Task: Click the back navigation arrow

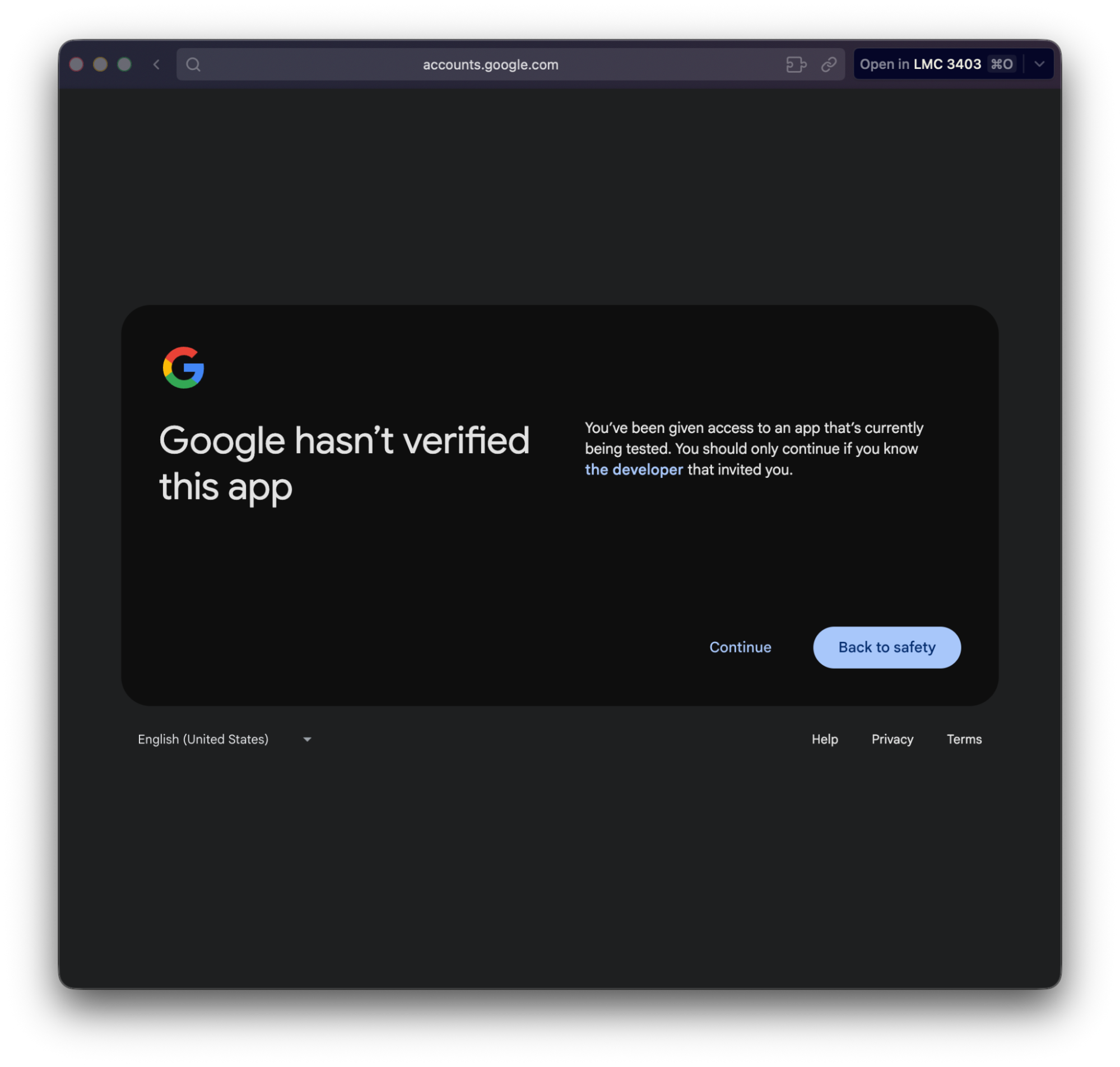Action: 156,64
